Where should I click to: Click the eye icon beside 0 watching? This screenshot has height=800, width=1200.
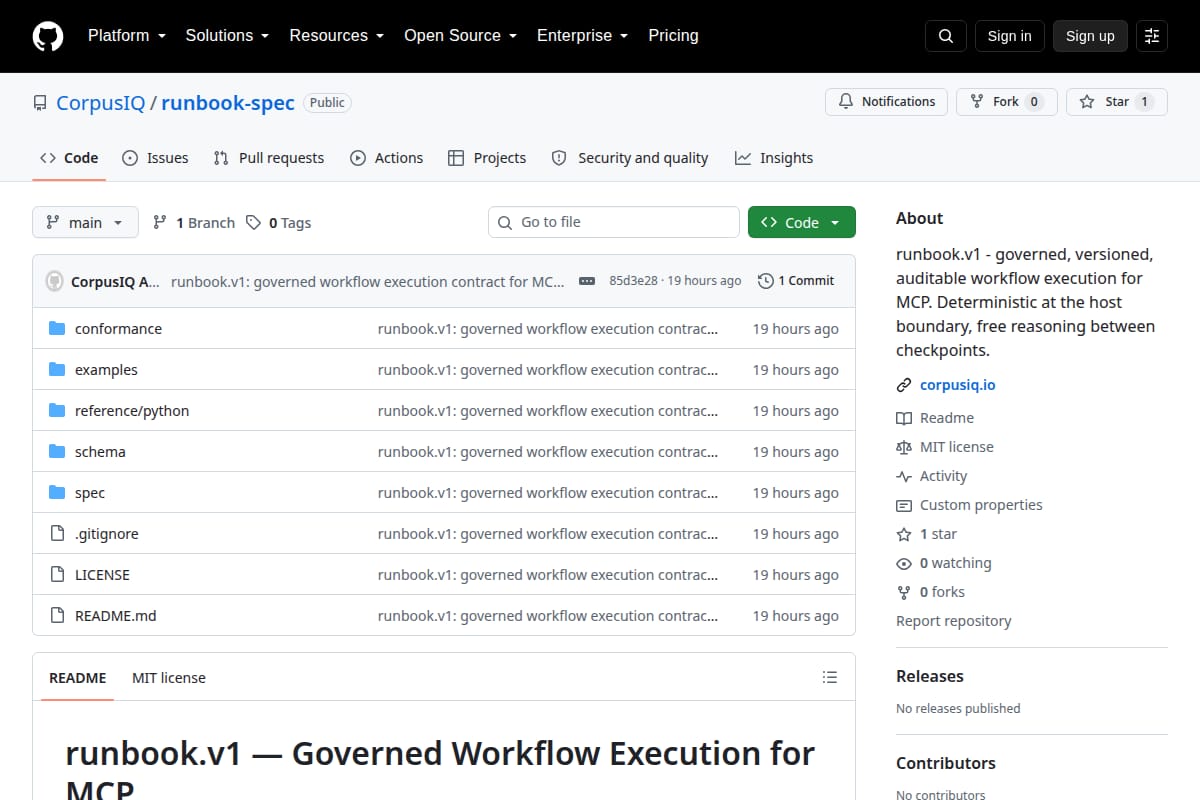click(904, 563)
